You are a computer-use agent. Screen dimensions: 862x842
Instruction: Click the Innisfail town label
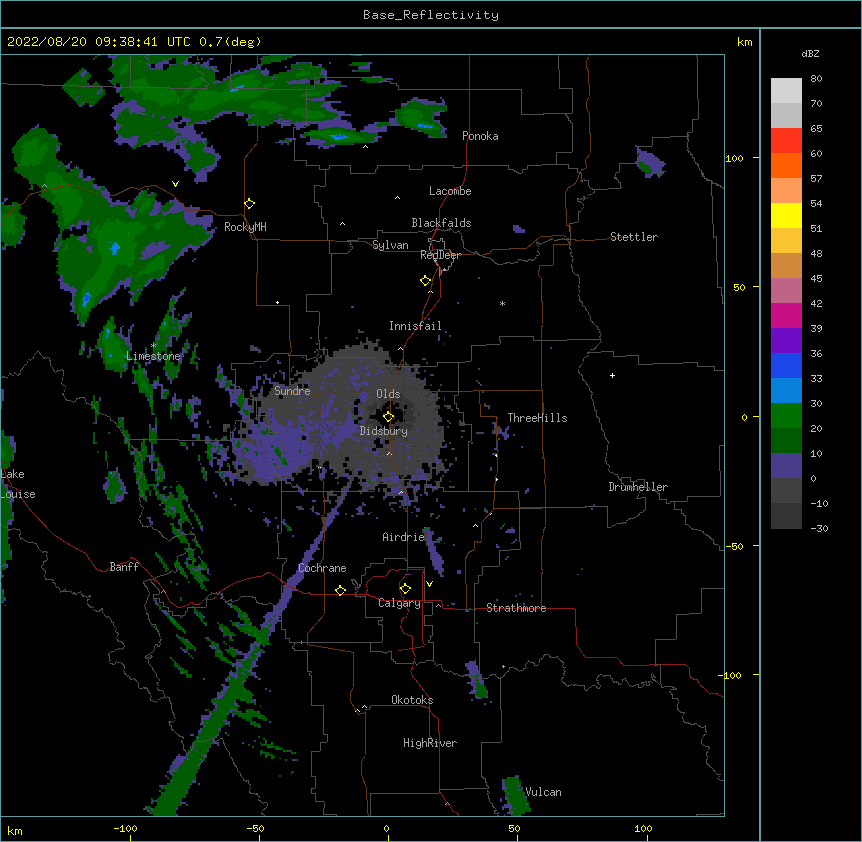415,326
